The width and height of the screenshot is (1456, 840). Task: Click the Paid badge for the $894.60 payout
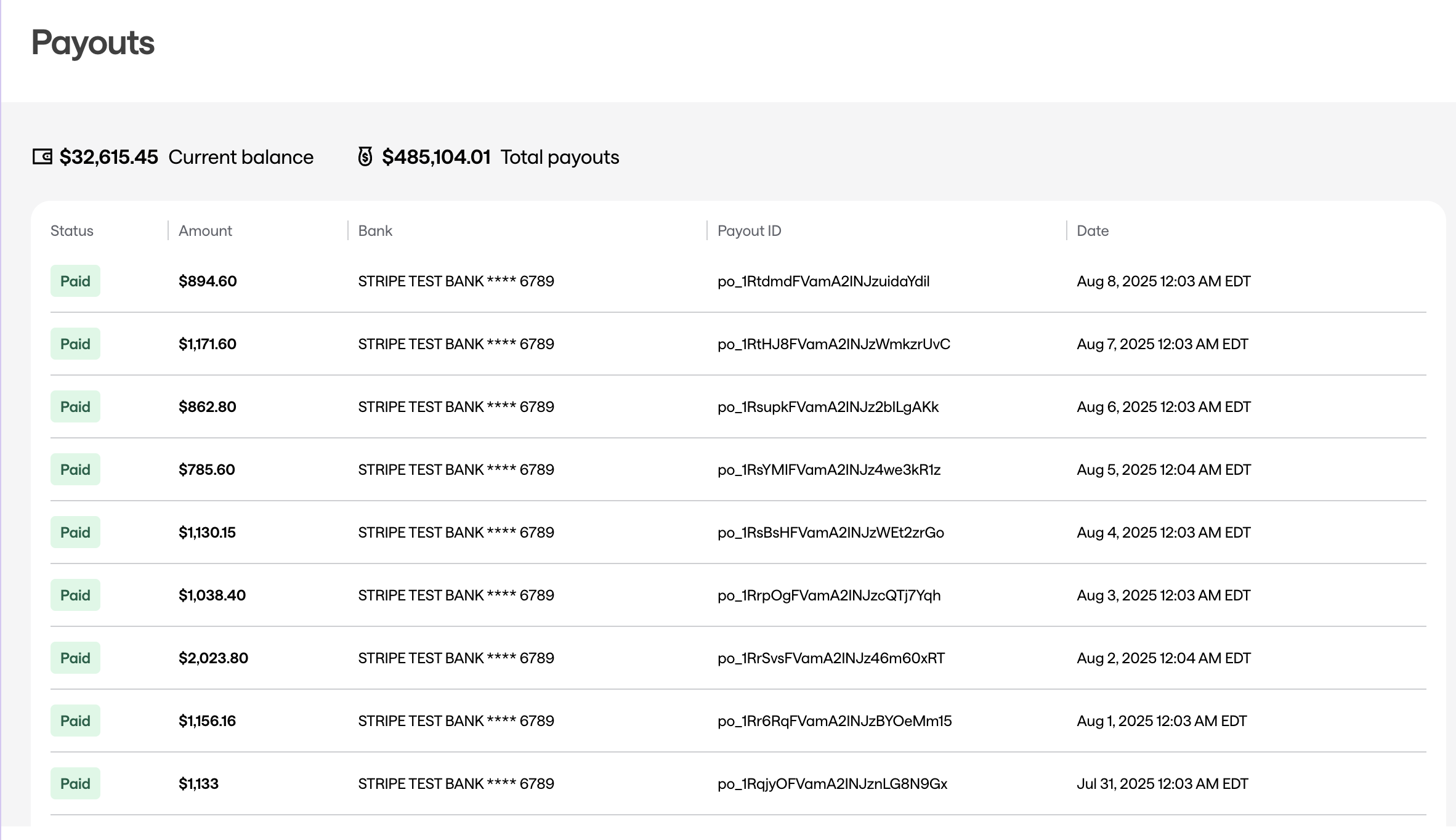[75, 281]
